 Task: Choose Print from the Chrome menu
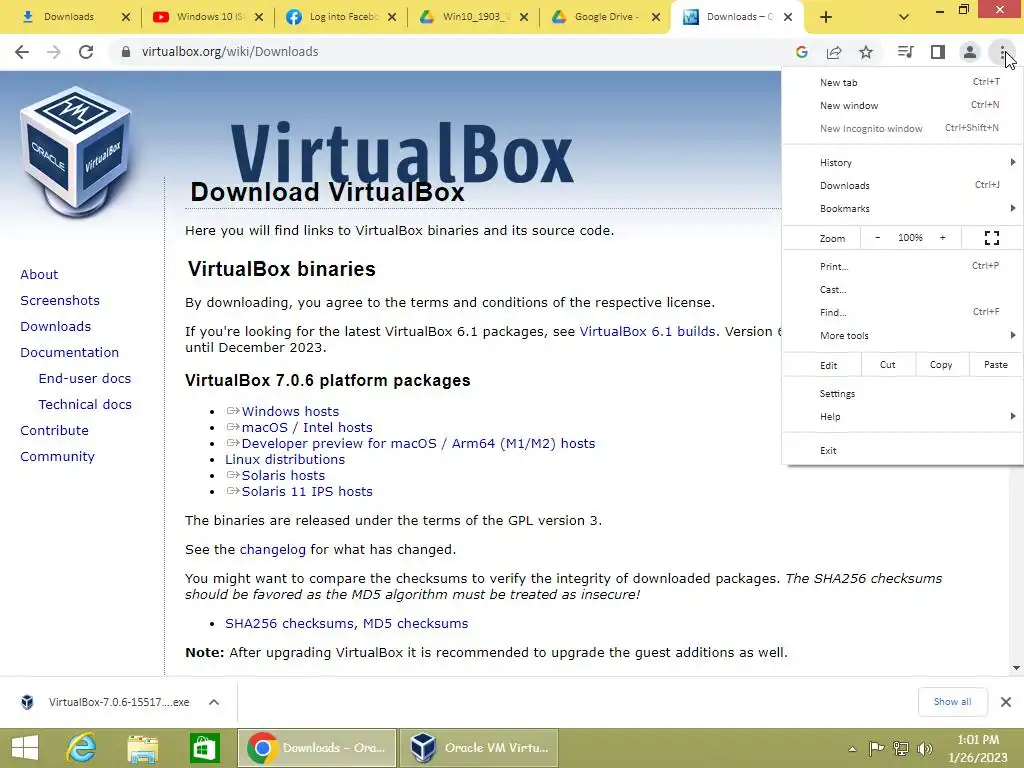tap(903, 266)
